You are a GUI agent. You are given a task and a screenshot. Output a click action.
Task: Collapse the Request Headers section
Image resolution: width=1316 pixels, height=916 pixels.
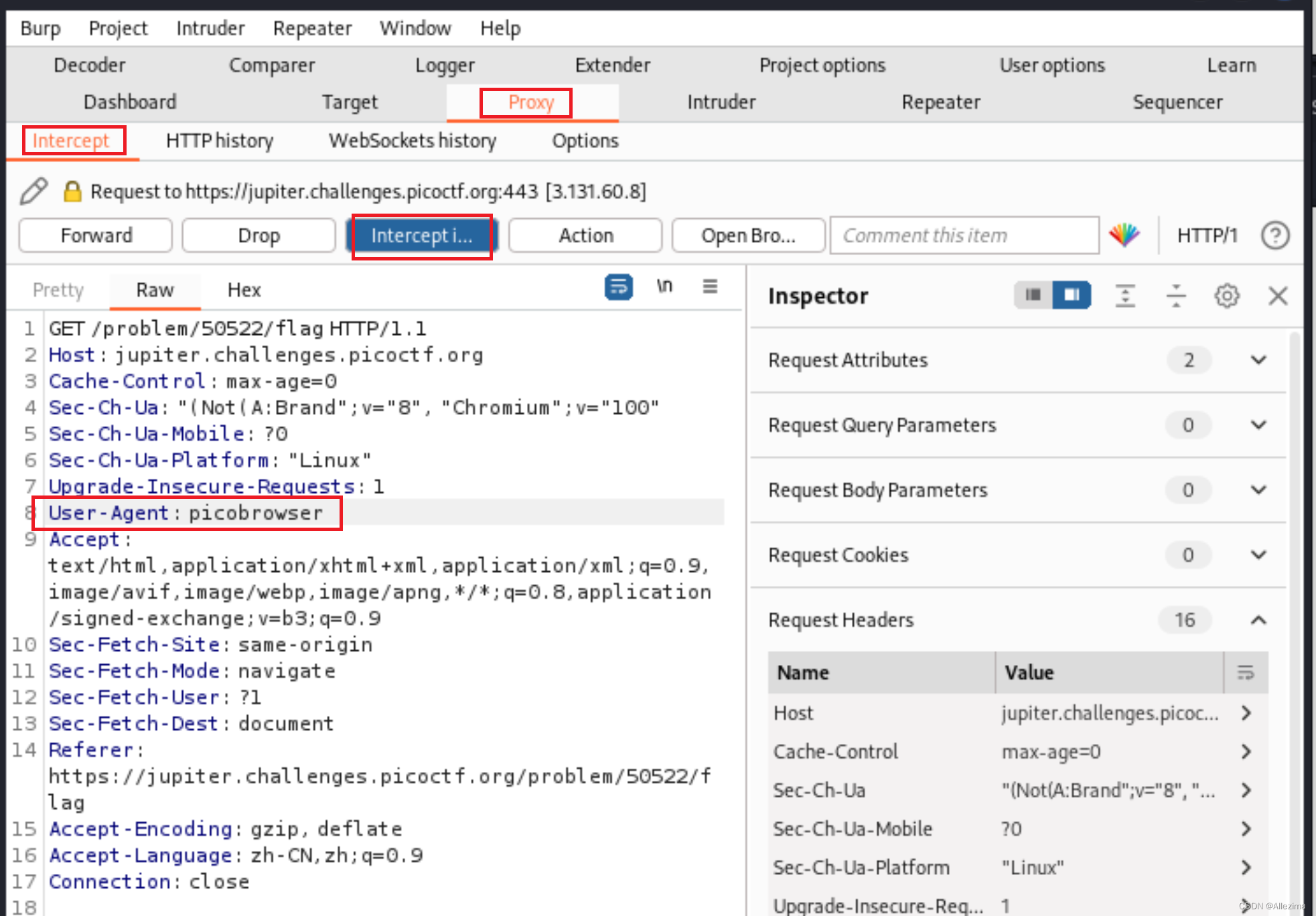click(1258, 620)
